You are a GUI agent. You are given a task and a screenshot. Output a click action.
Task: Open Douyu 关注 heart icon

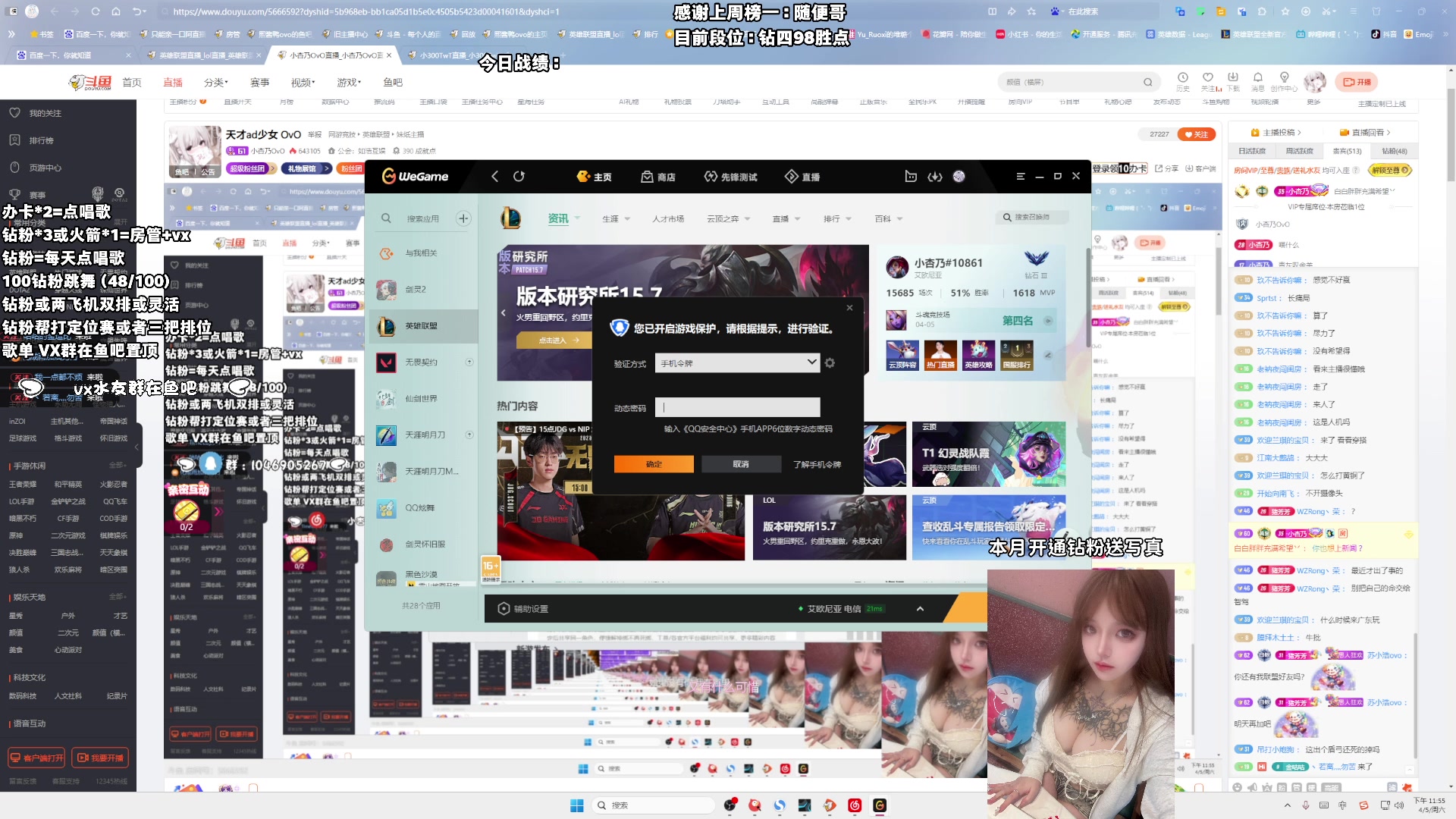pyautogui.click(x=1208, y=81)
